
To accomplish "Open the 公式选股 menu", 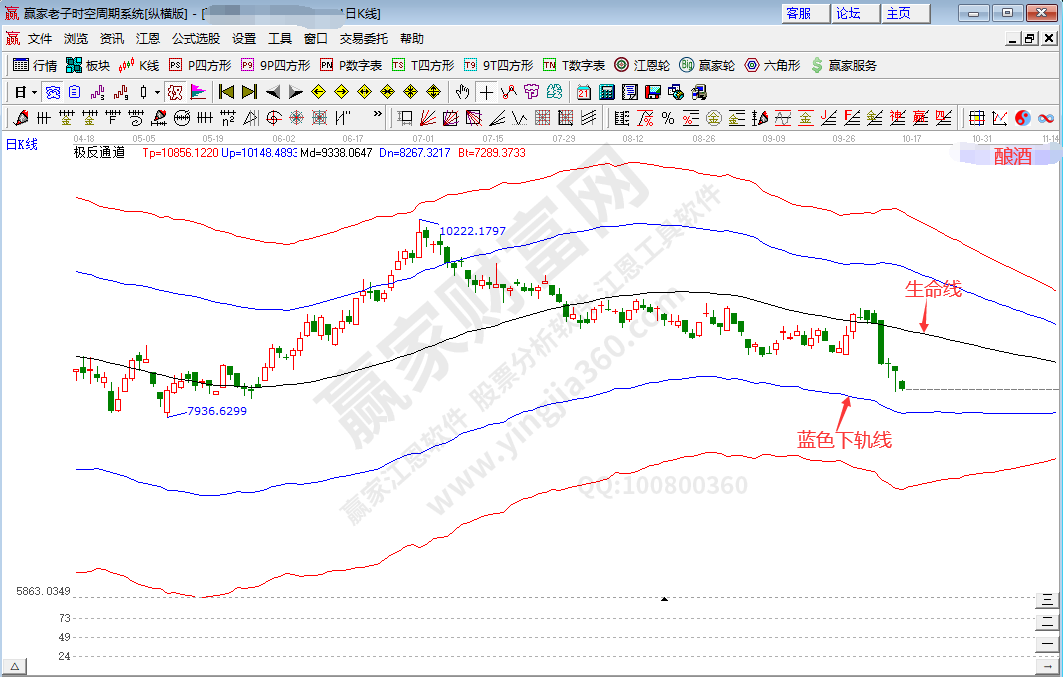I will point(195,39).
